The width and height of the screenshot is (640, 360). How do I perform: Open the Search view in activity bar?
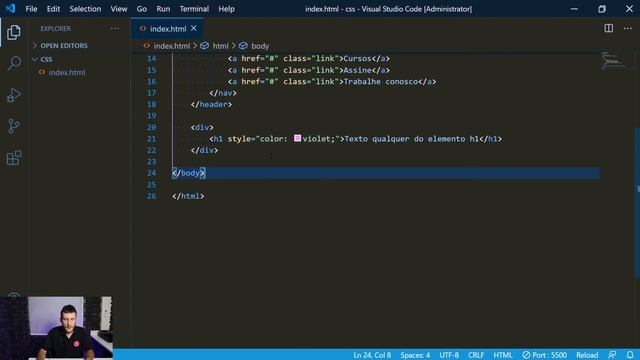click(x=13, y=63)
